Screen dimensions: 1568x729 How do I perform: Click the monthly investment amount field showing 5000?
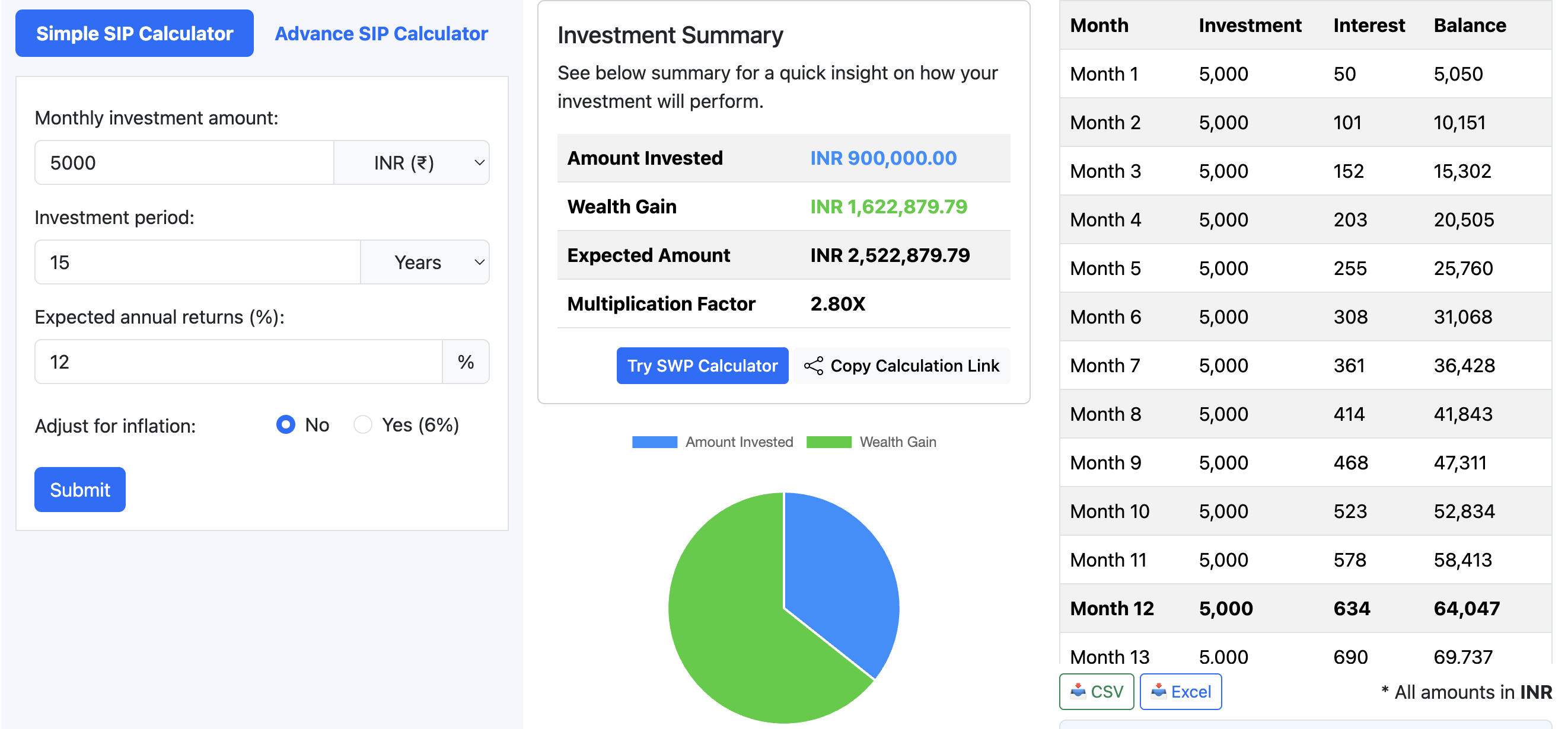click(x=183, y=162)
